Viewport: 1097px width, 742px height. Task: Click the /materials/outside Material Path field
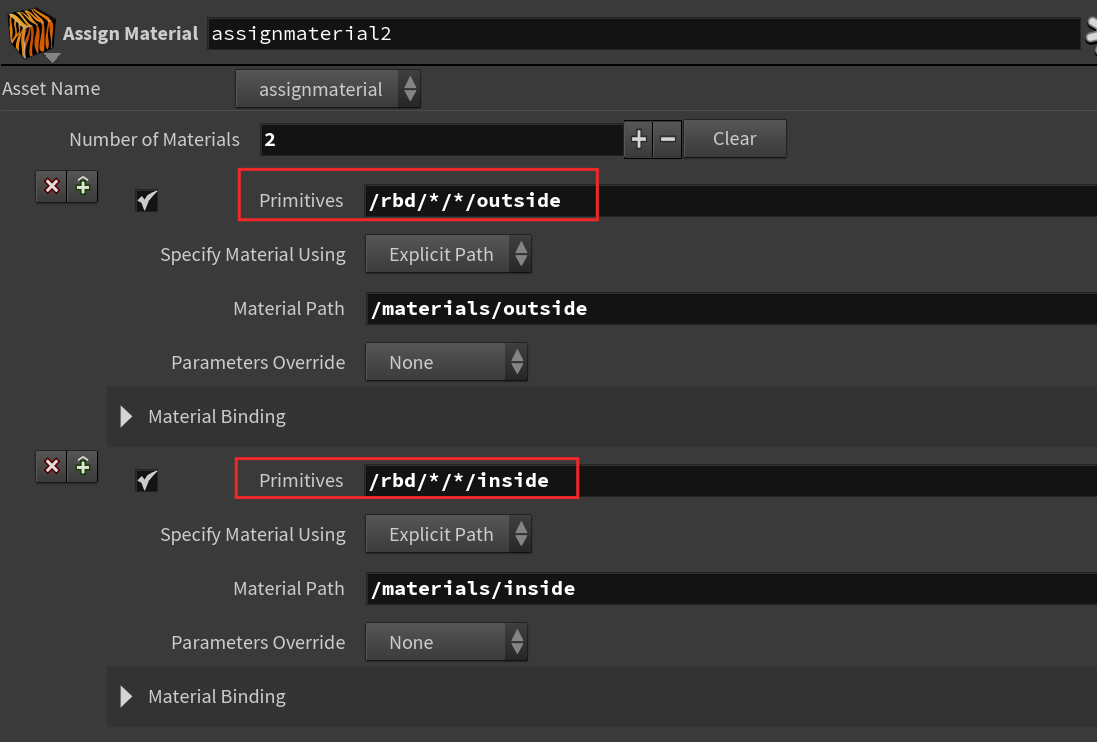click(731, 308)
